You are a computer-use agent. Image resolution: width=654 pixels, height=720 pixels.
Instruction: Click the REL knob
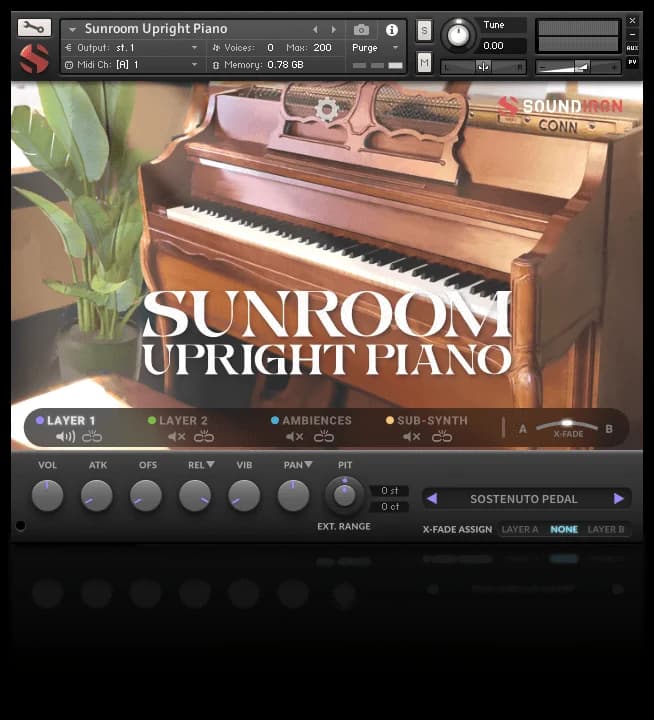coord(195,495)
